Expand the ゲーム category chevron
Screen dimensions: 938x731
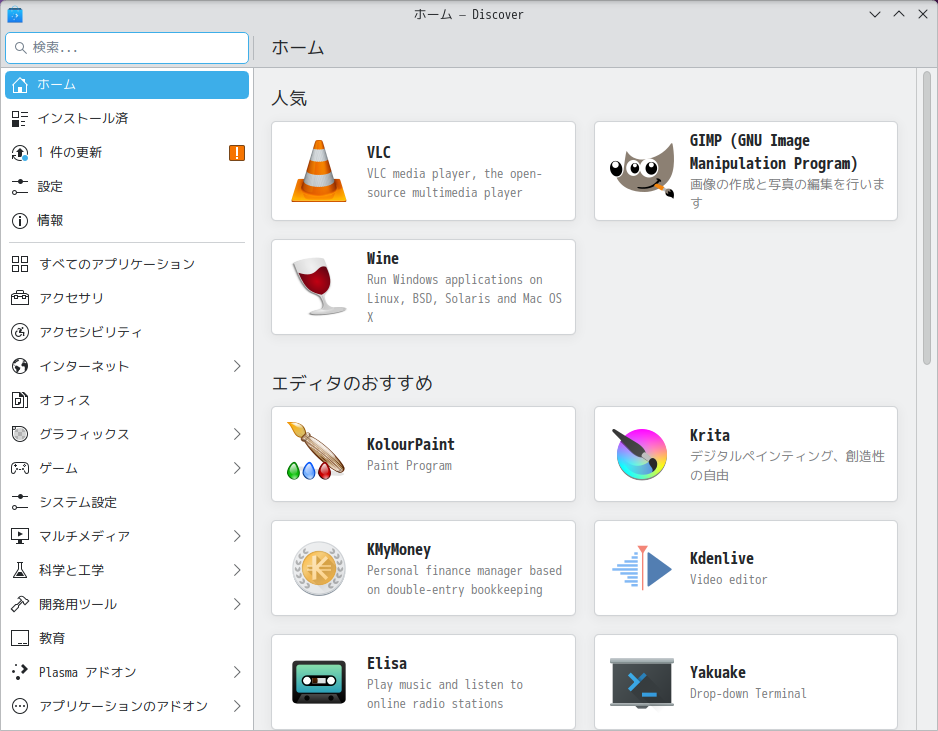237,468
